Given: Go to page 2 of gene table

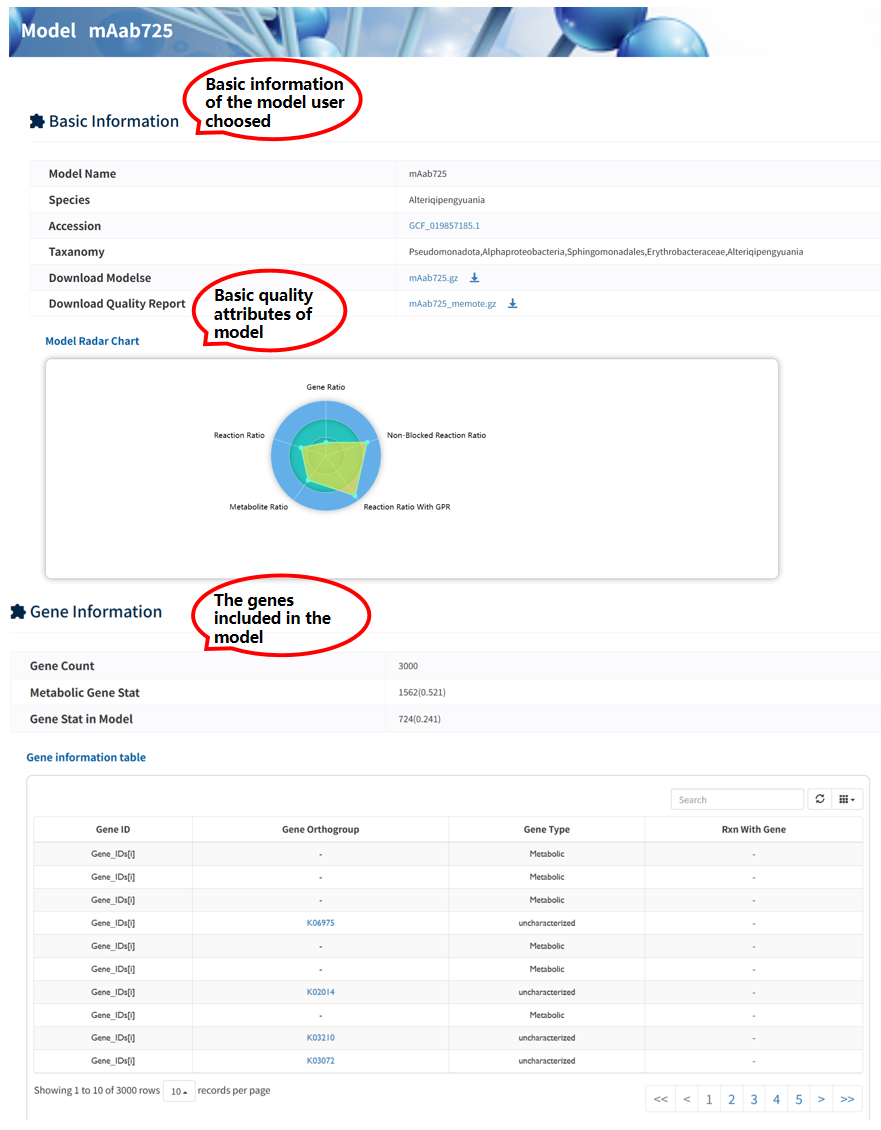Looking at the screenshot, I should tap(731, 1099).
